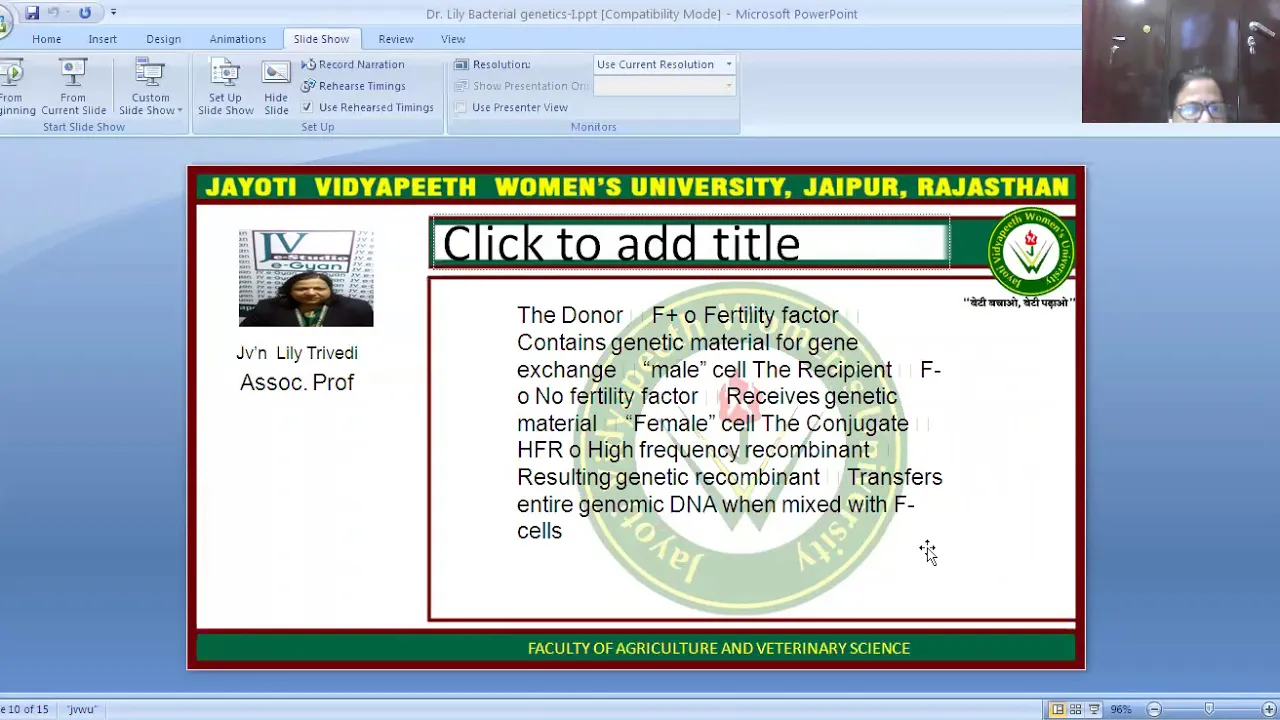
Task: Click the Start Slide Show group label
Action: (x=84, y=127)
